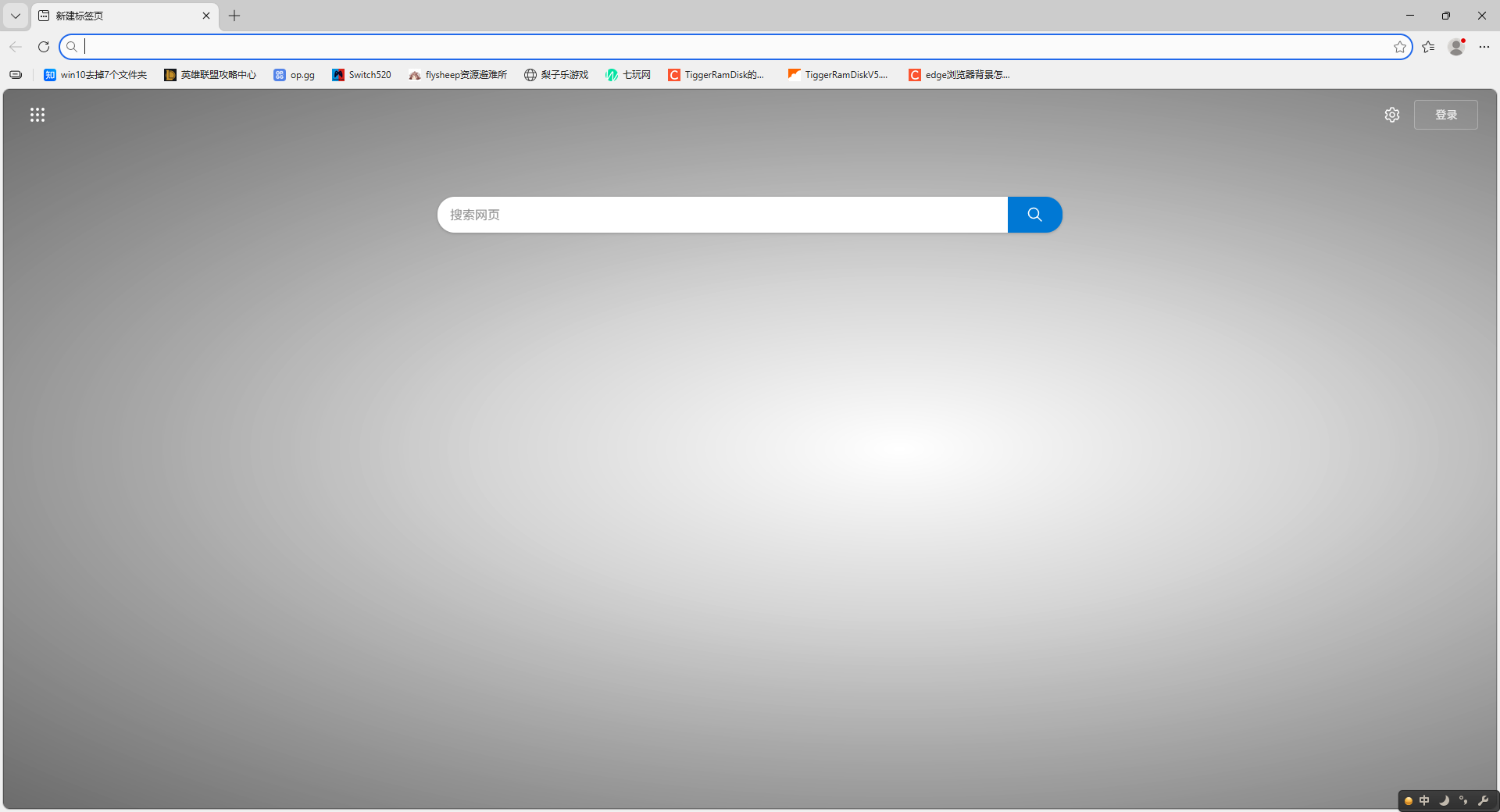The image size is (1500, 812).
Task: Open flysheep资源避难所 bookmark
Action: pos(458,75)
